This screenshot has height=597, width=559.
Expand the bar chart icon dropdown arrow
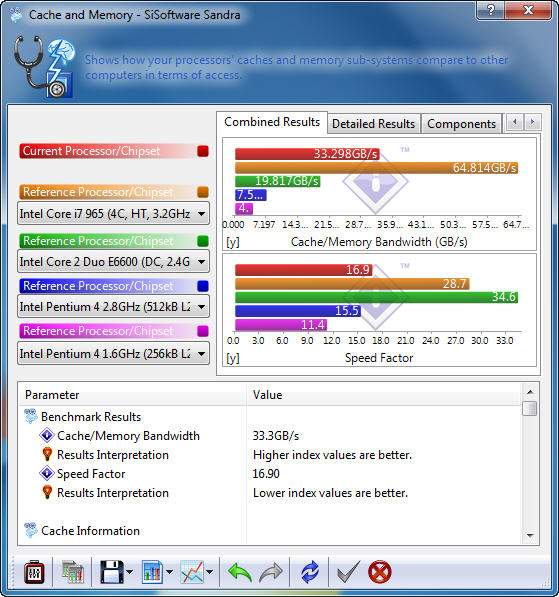(169, 572)
